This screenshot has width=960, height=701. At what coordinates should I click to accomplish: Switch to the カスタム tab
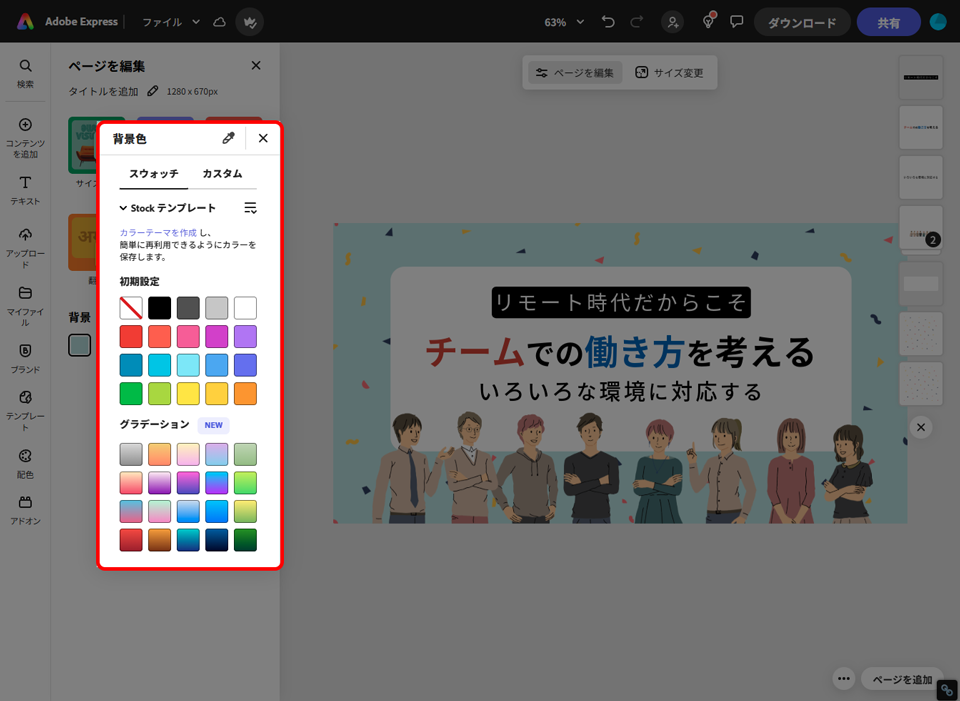point(222,174)
